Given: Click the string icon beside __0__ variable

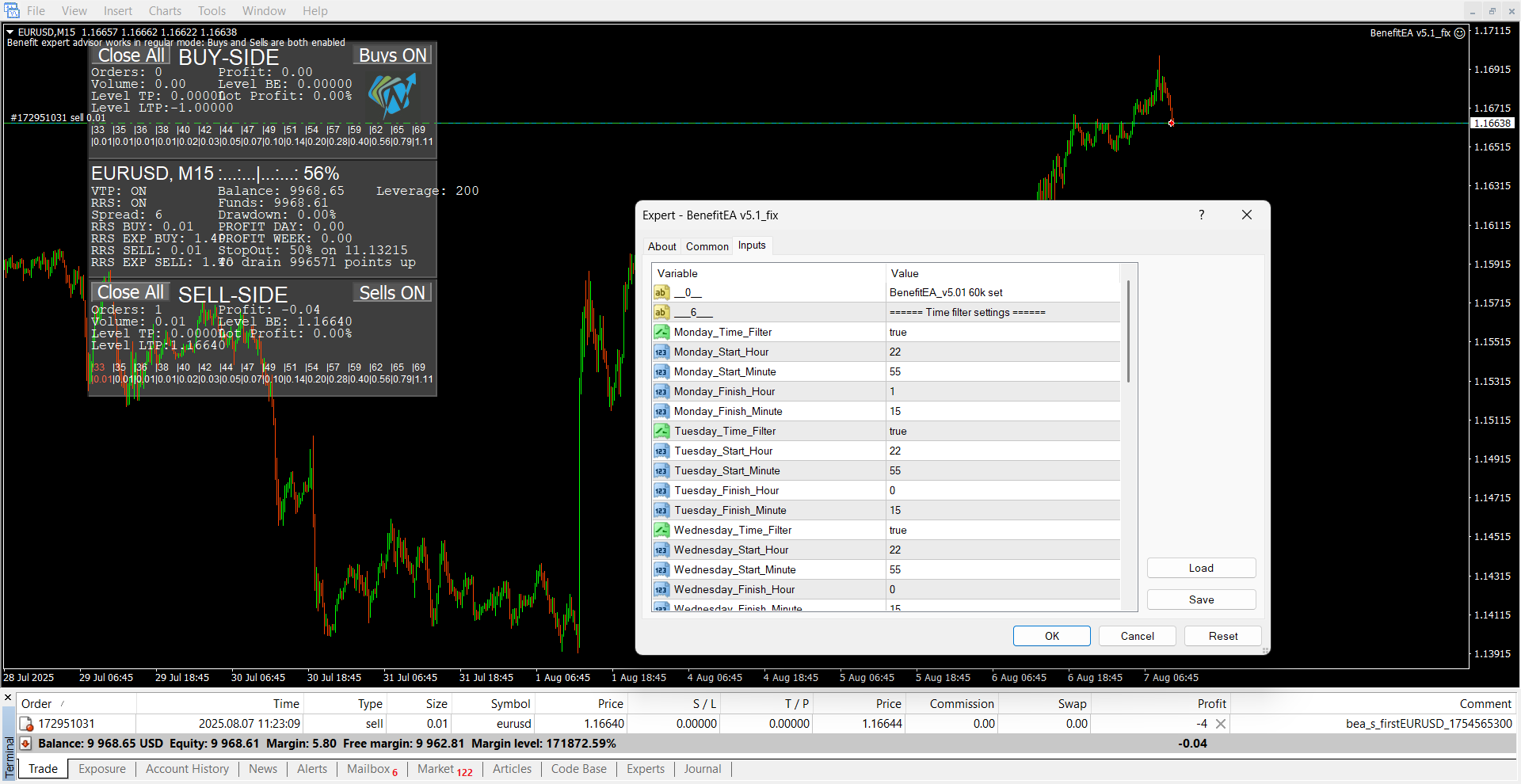Looking at the screenshot, I should click(661, 292).
